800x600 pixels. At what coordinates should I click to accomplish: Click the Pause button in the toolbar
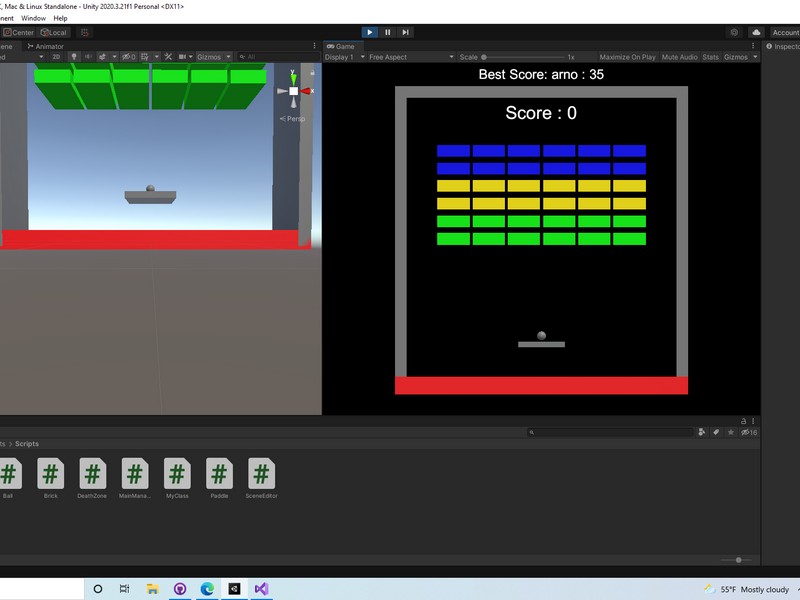click(x=388, y=32)
